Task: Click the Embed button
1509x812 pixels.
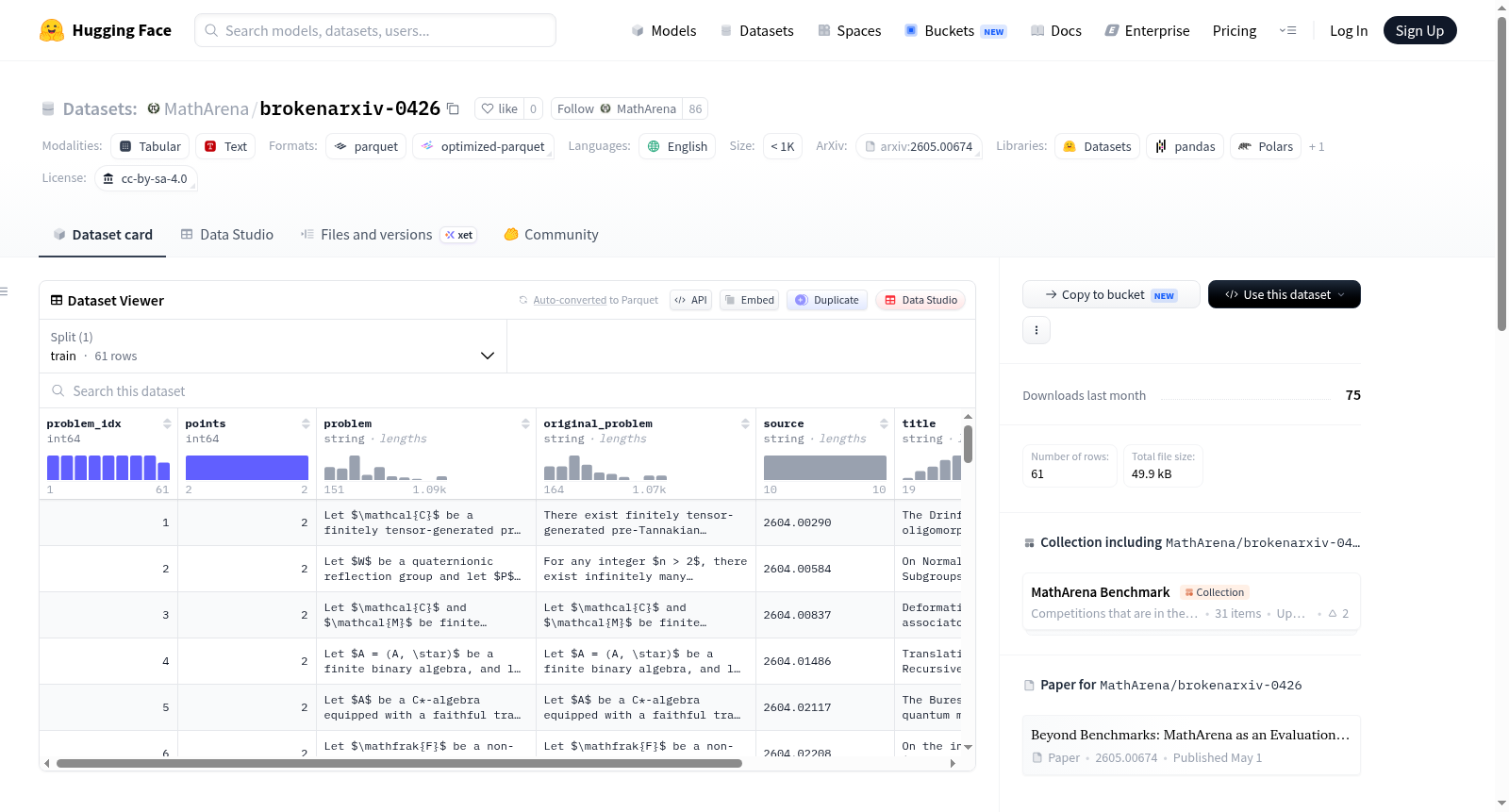Action: point(749,300)
